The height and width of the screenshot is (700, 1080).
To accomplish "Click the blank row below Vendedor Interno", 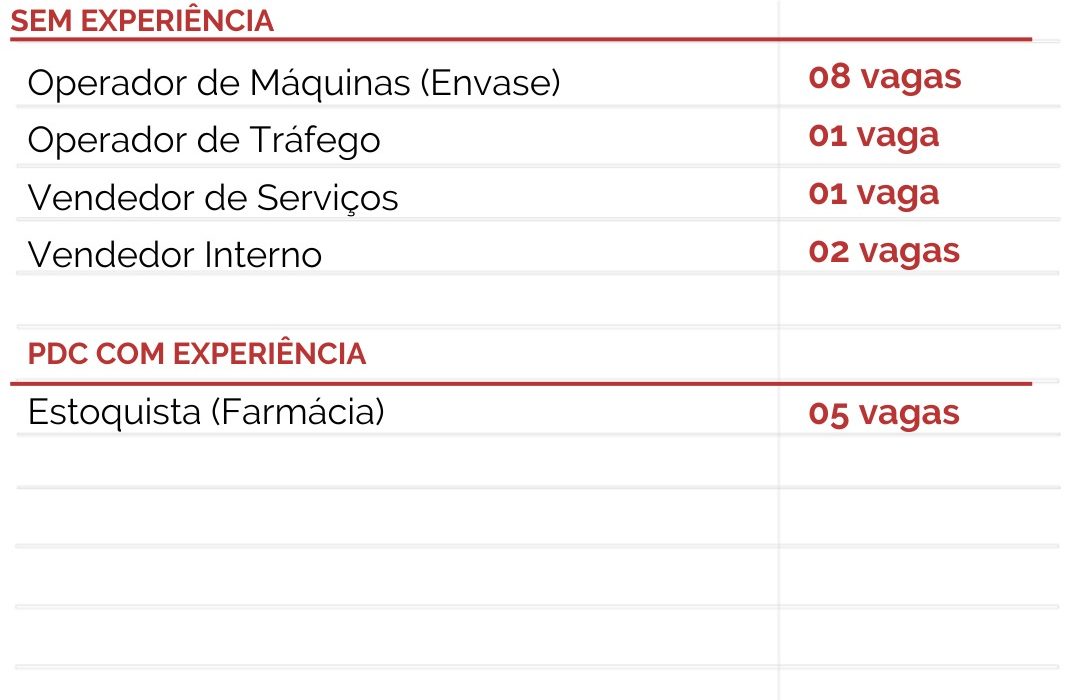I will pos(400,300).
